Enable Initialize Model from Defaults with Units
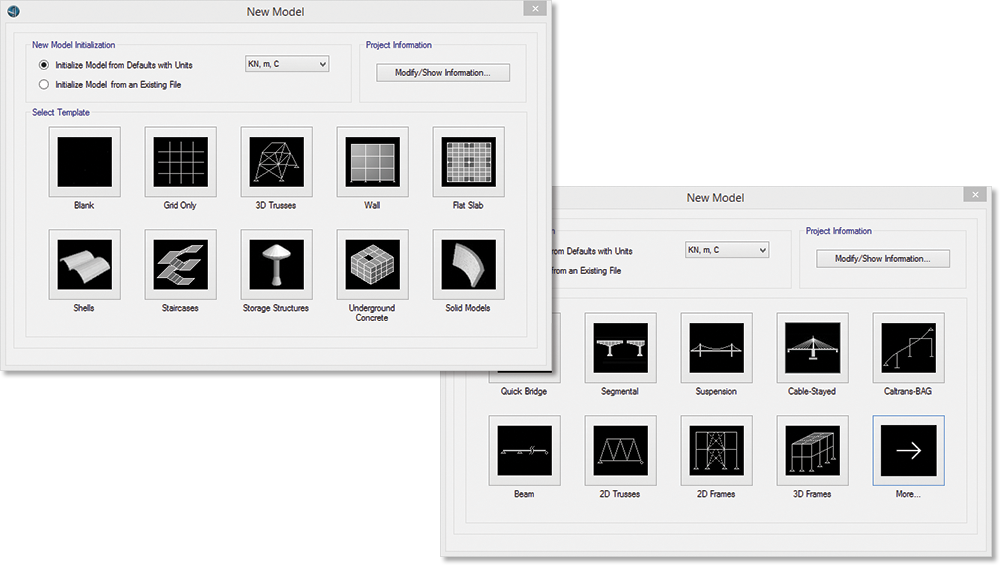This screenshot has width=1000, height=565. pos(44,65)
